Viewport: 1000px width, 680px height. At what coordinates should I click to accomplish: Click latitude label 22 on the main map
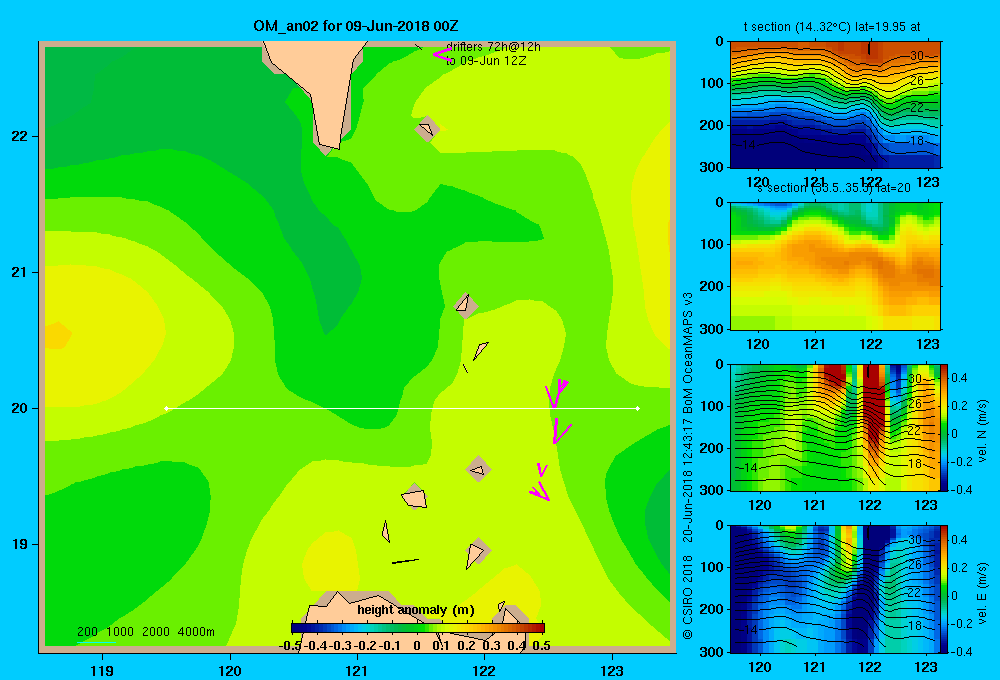pos(20,137)
